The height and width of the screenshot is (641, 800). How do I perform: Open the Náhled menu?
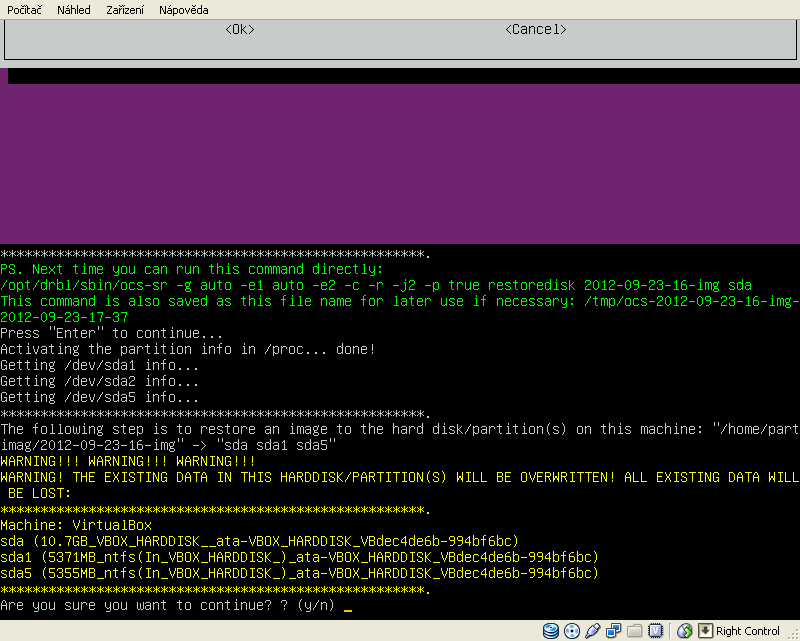[x=73, y=10]
